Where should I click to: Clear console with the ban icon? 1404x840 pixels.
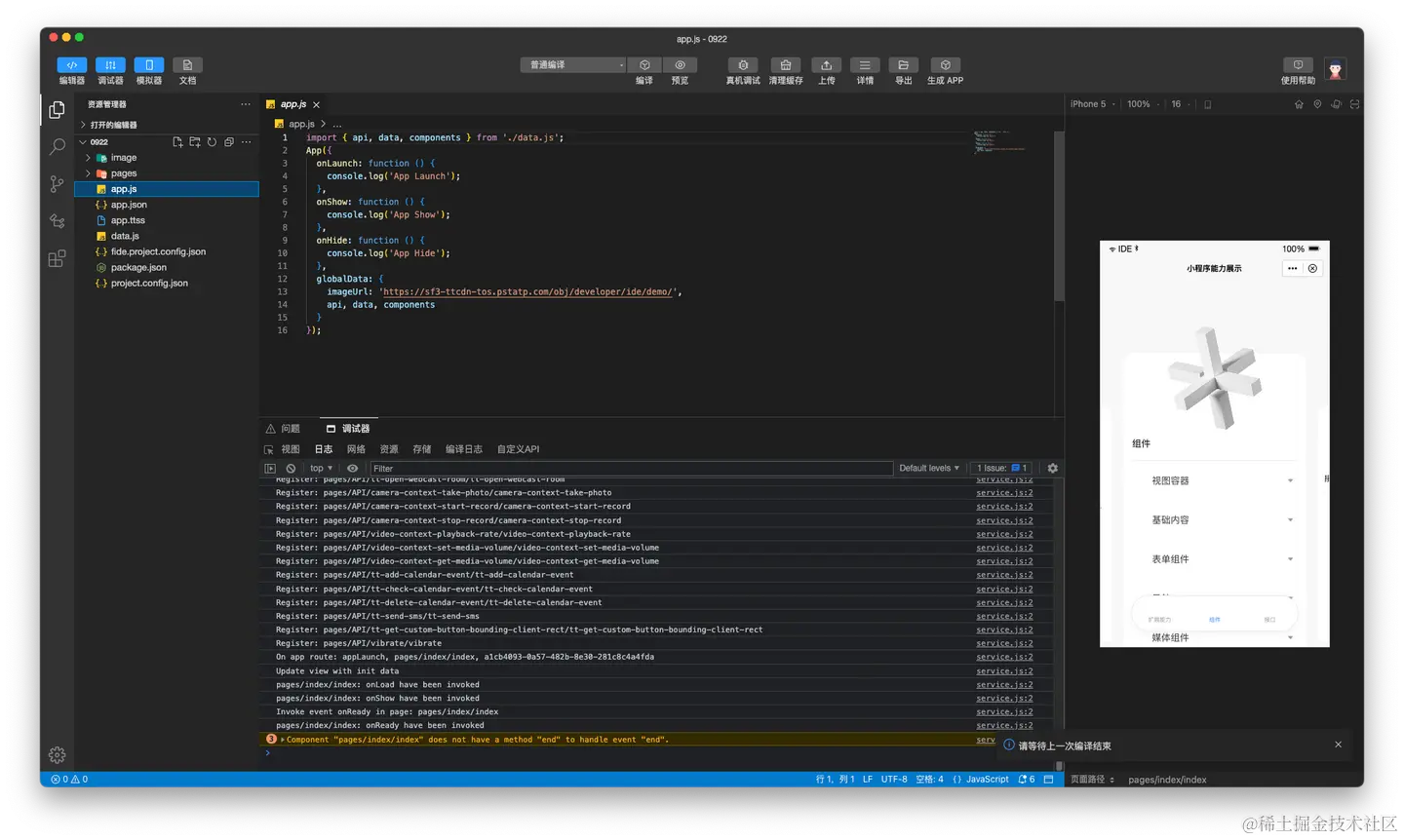point(291,469)
